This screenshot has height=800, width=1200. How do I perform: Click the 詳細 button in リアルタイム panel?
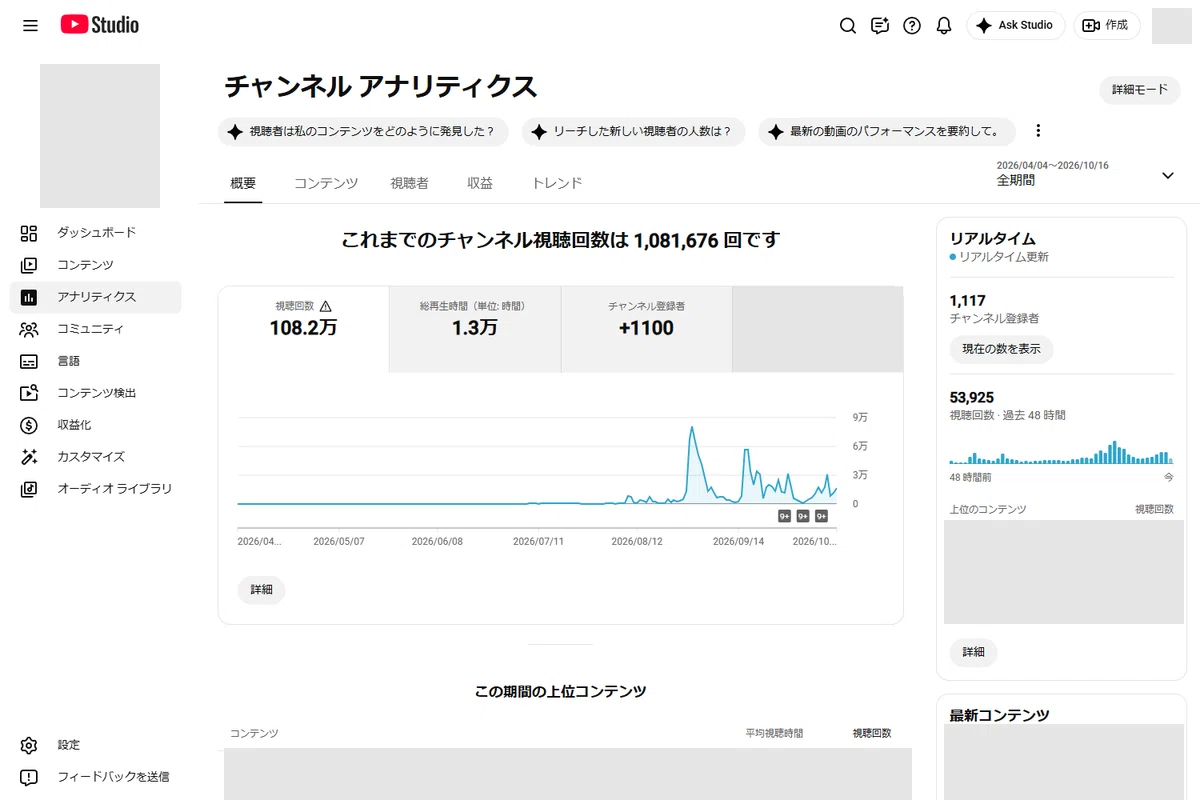[x=973, y=652]
